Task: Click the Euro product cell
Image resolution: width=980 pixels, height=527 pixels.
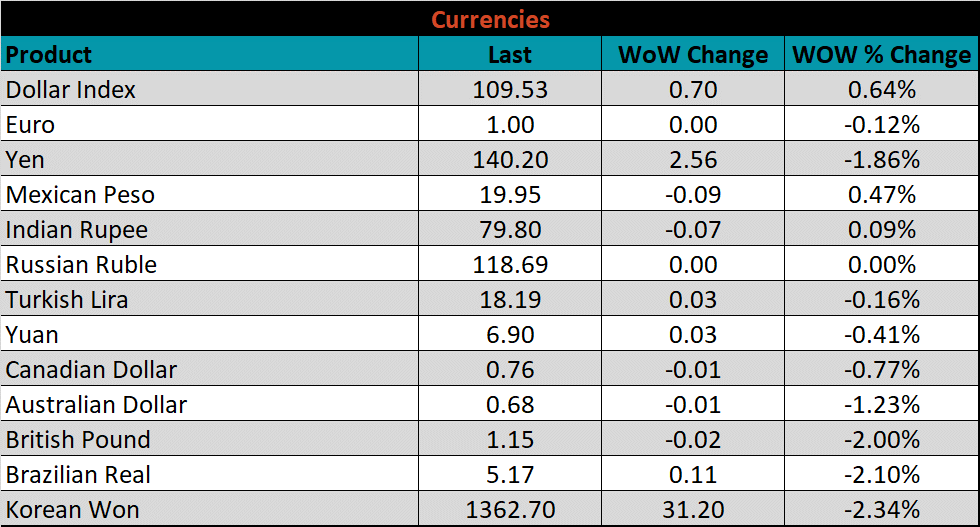Action: click(x=31, y=125)
